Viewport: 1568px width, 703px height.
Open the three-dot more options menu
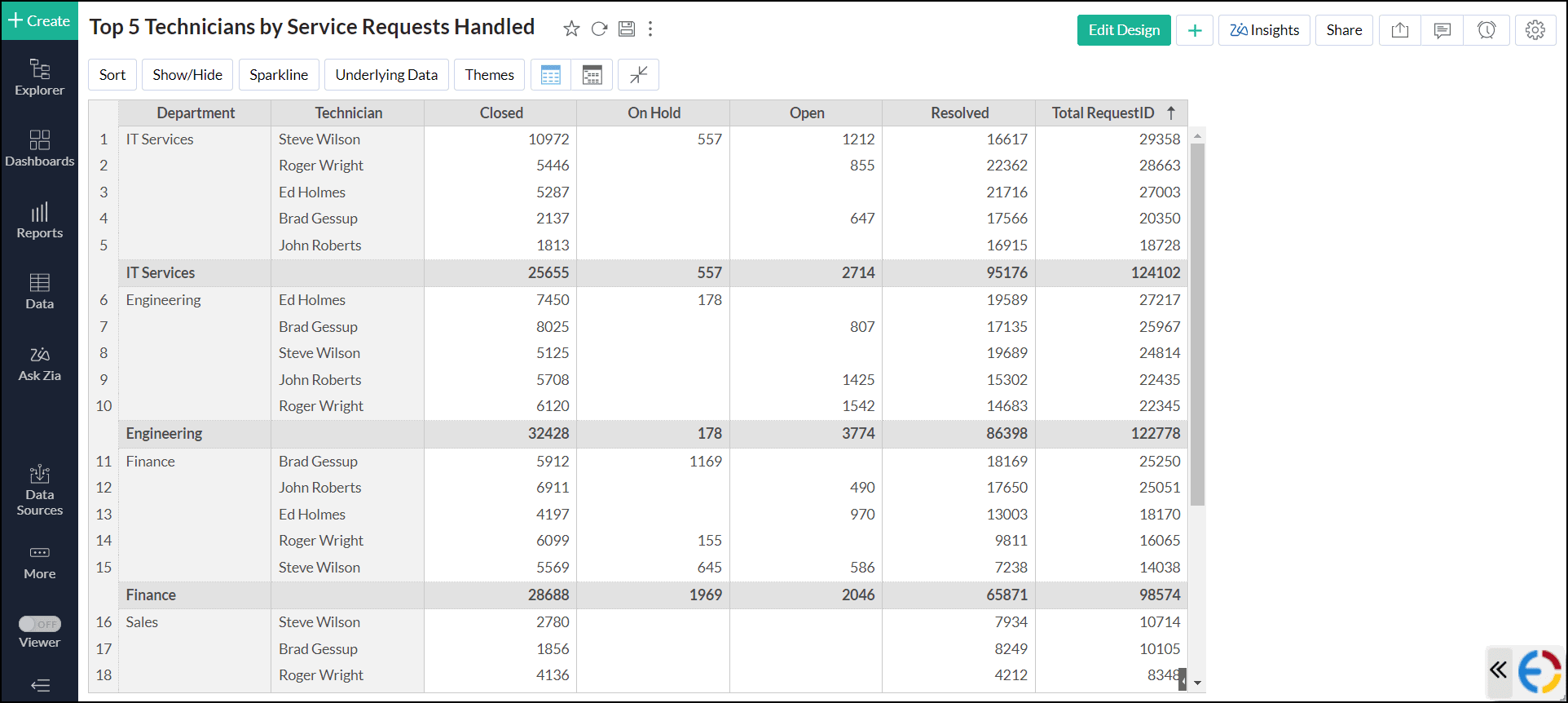point(650,29)
